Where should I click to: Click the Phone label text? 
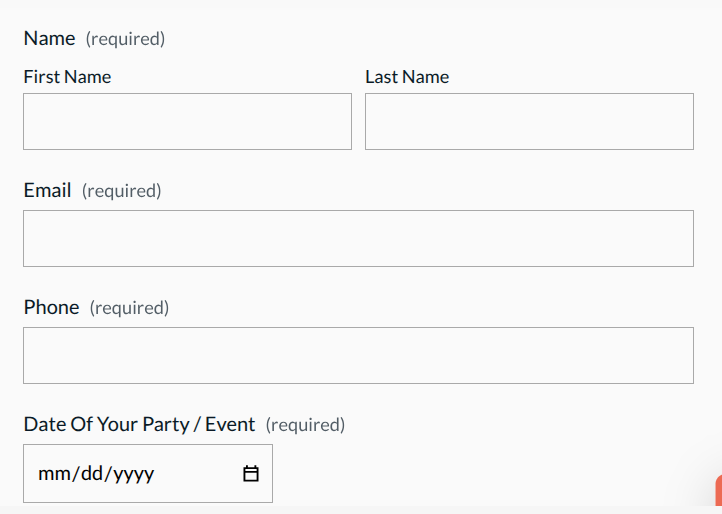click(x=51, y=307)
